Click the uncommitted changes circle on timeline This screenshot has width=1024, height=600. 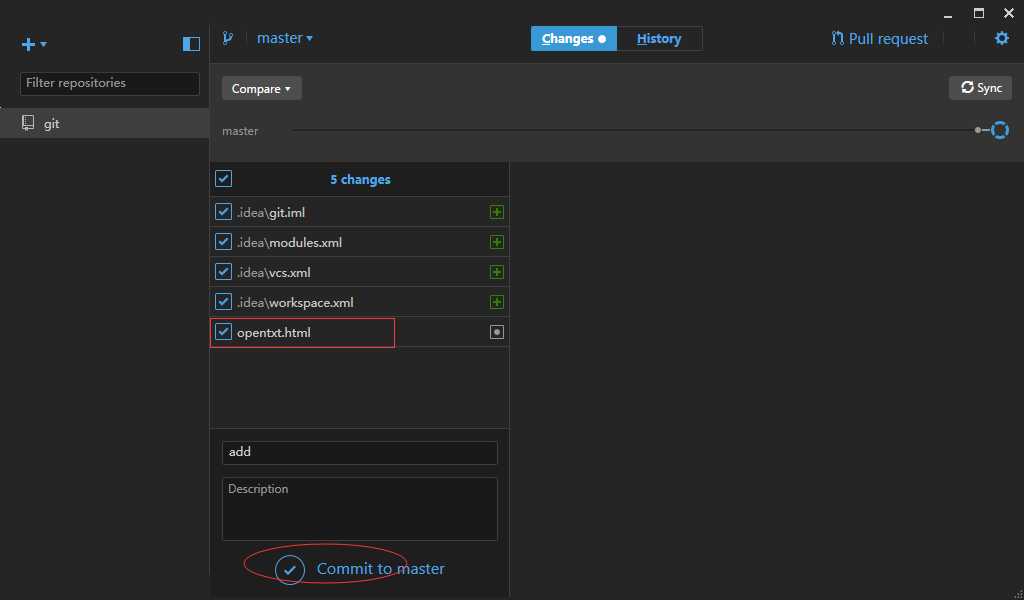pos(1000,131)
